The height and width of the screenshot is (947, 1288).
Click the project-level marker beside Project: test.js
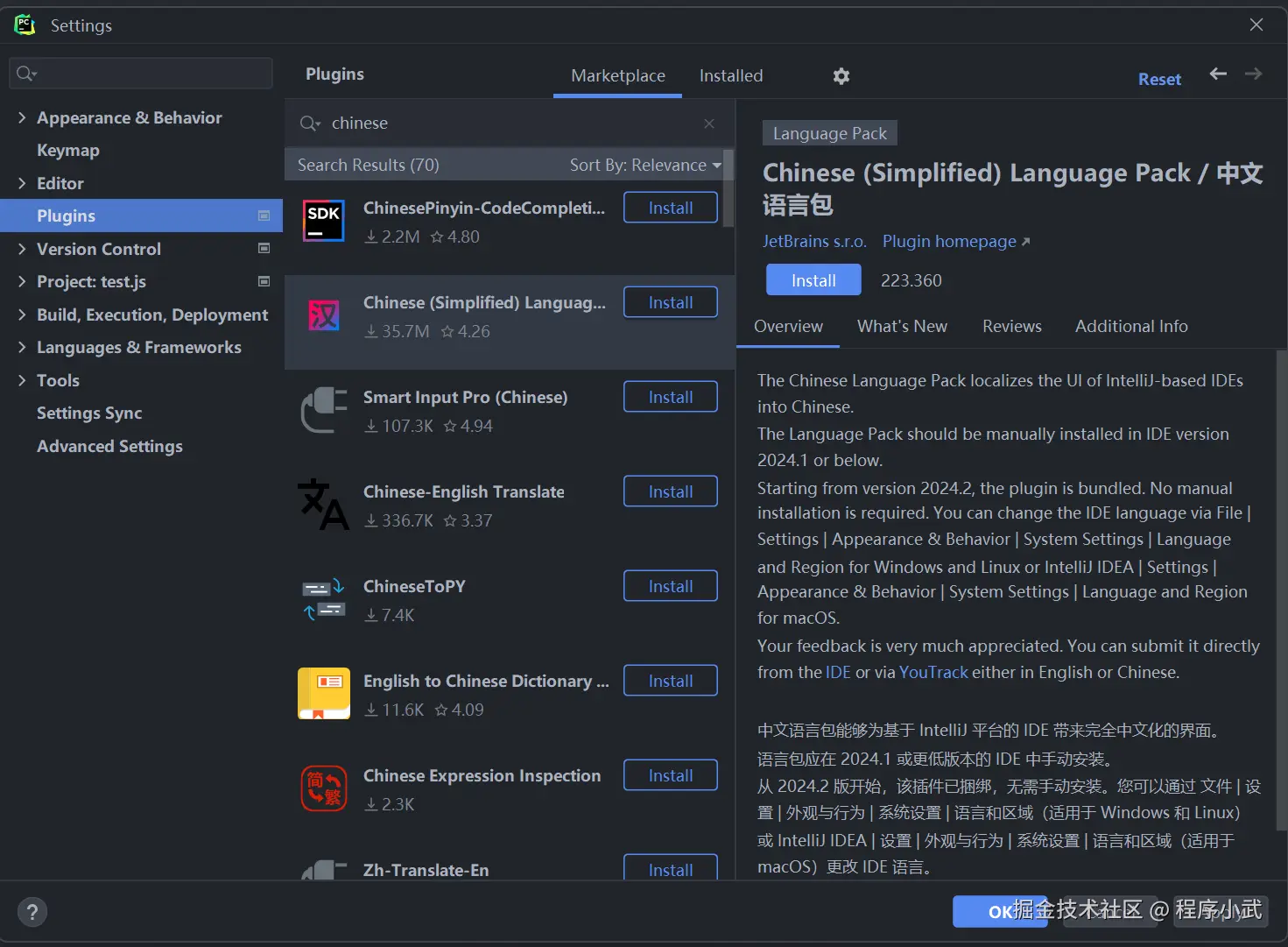264,281
